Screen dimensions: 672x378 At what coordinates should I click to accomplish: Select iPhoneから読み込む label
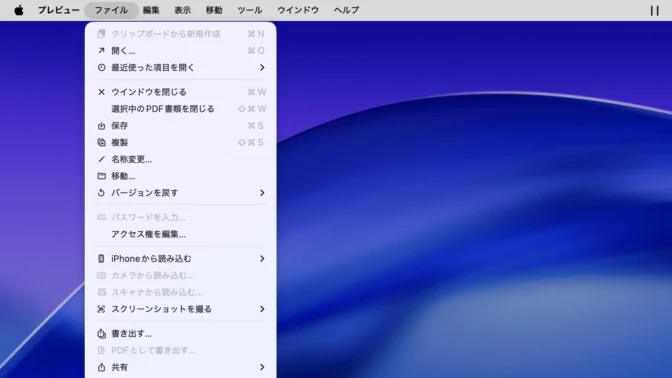(x=151, y=258)
